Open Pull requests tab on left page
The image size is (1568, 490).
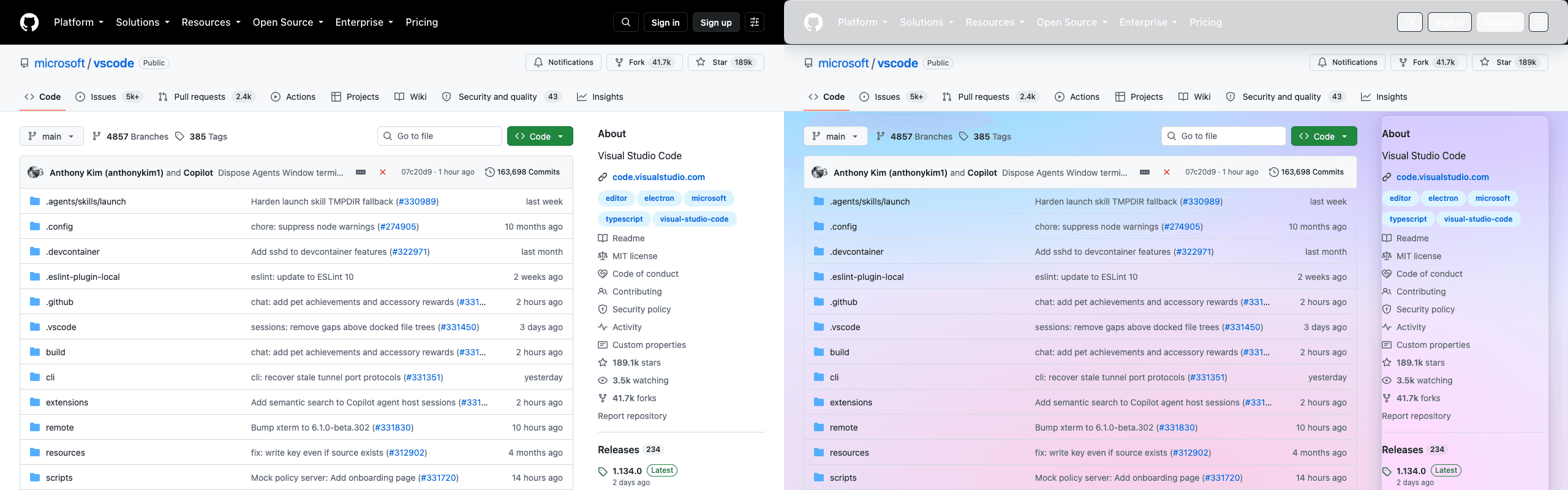[206, 97]
